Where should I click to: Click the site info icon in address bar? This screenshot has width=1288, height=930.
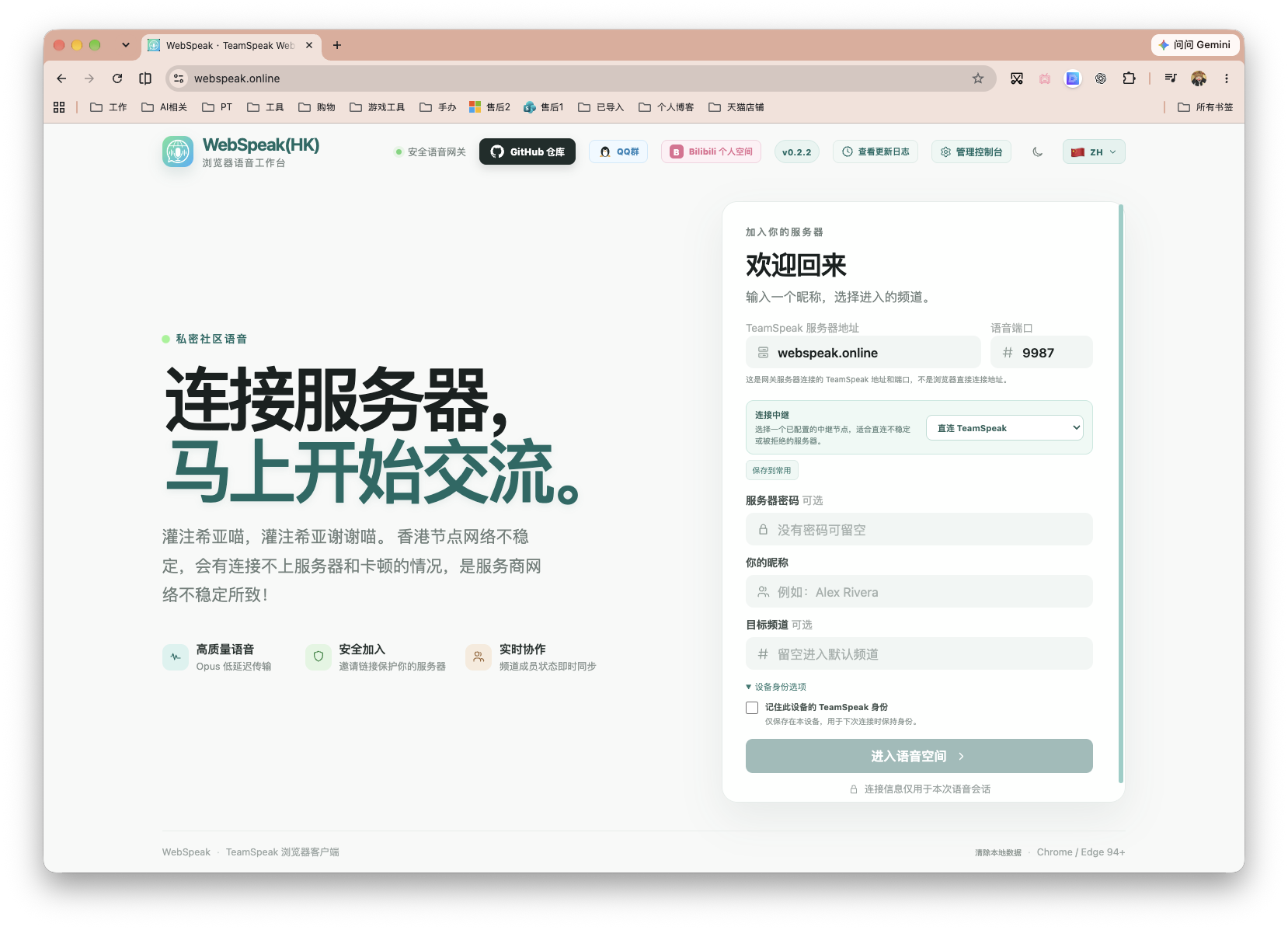pos(179,78)
